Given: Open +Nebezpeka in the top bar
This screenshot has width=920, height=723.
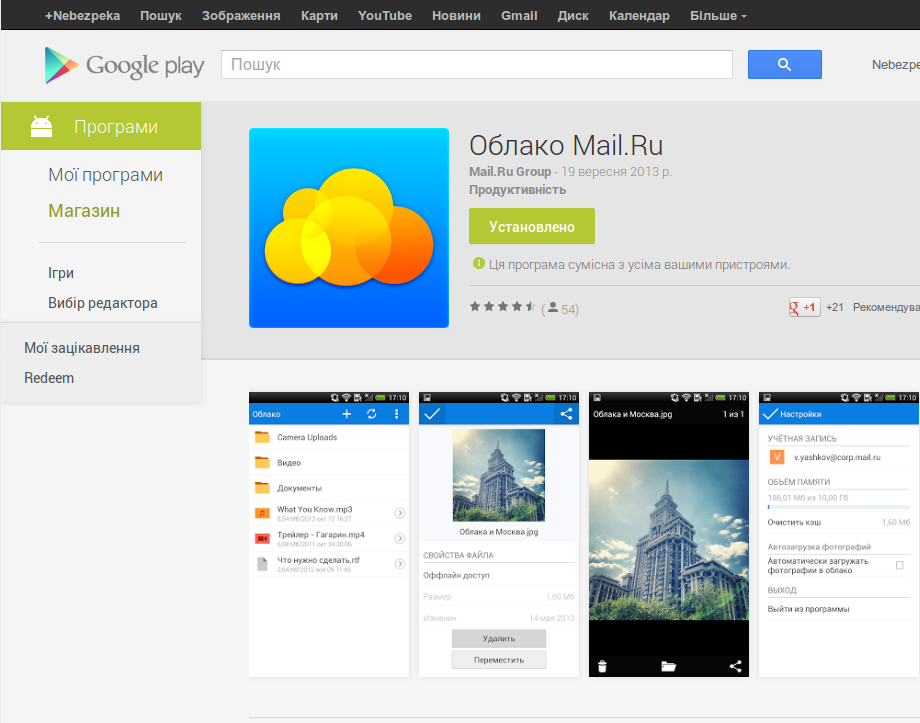Looking at the screenshot, I should coord(83,16).
